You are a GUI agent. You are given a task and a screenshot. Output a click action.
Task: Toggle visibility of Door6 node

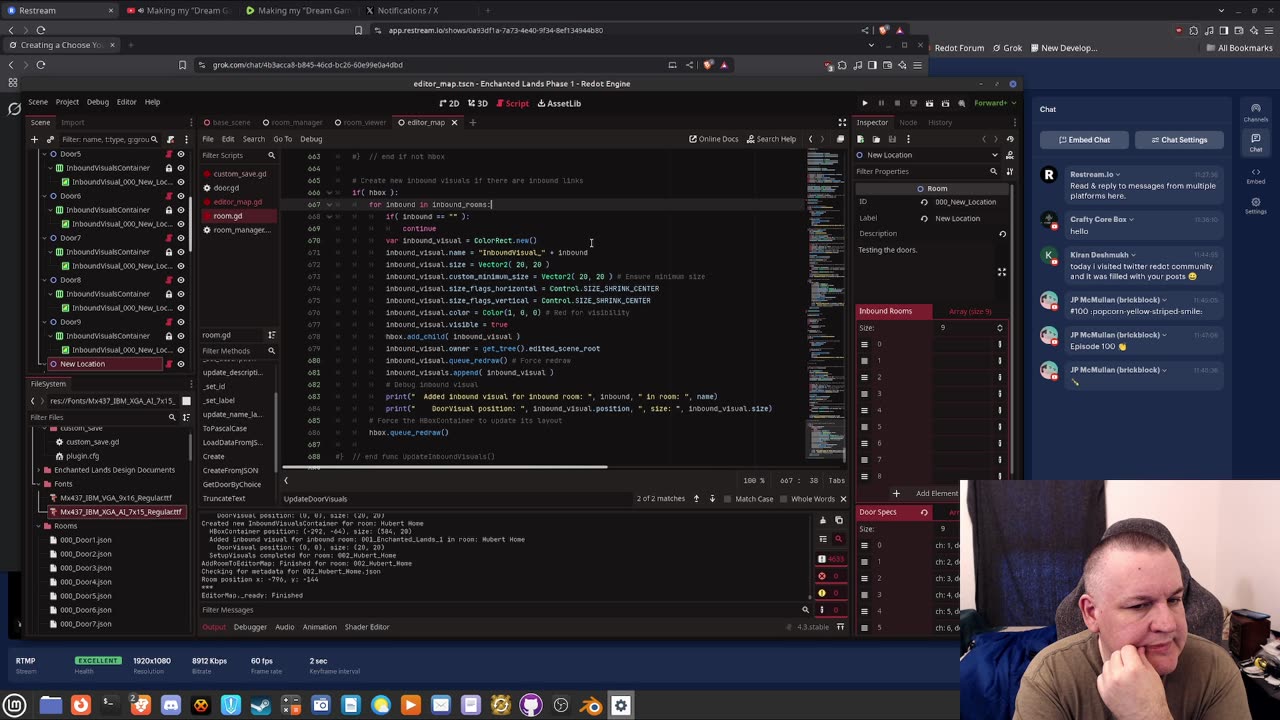click(181, 196)
